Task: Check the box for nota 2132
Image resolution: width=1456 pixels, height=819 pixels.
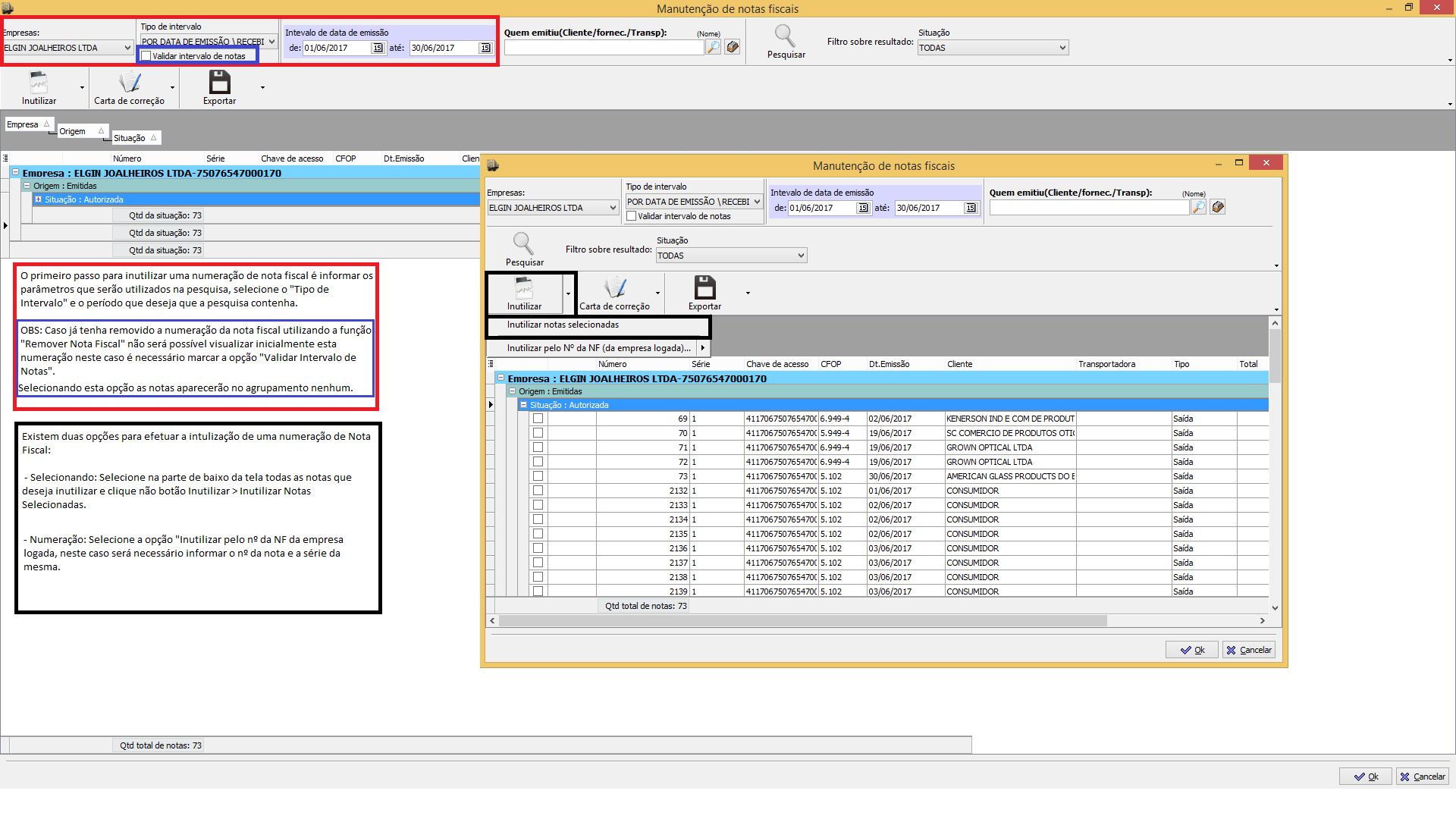Action: coord(538,491)
